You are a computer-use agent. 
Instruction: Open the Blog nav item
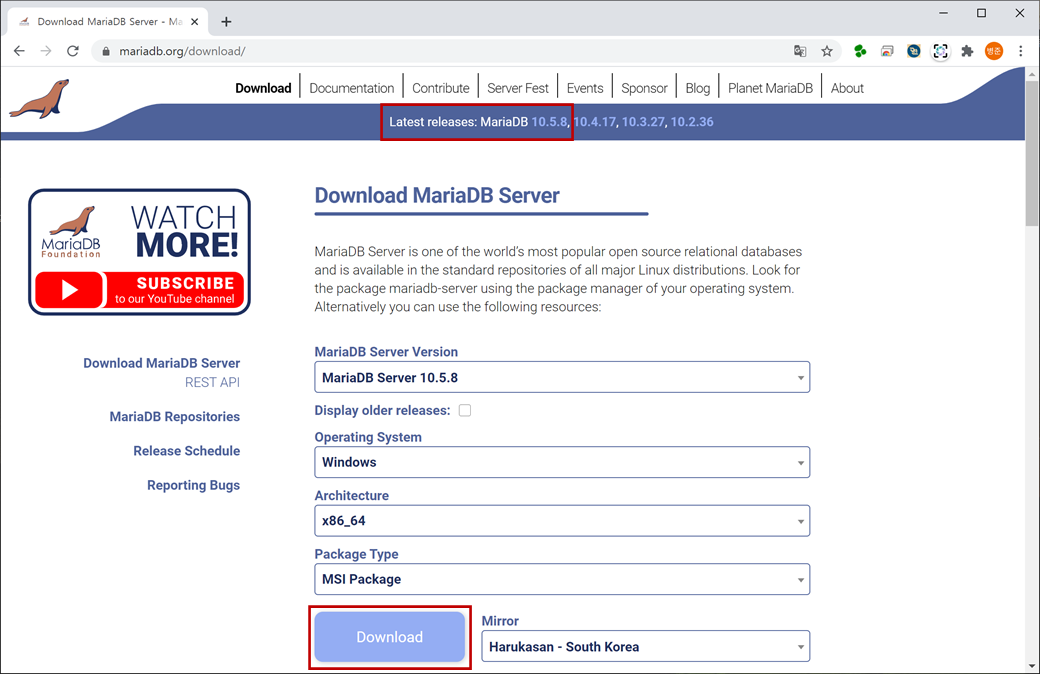[x=698, y=88]
